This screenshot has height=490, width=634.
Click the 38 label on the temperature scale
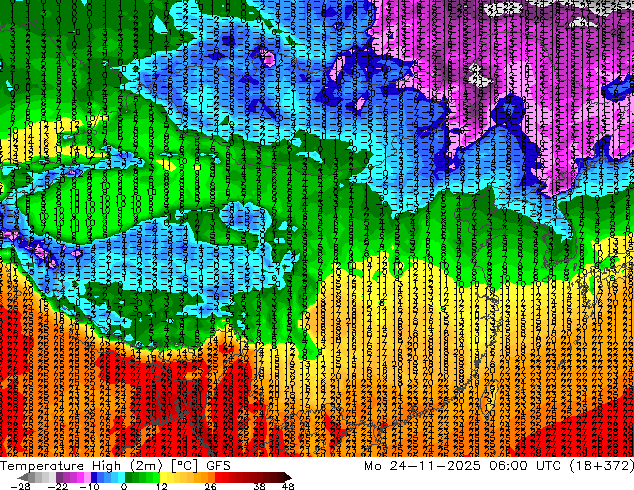point(259,487)
